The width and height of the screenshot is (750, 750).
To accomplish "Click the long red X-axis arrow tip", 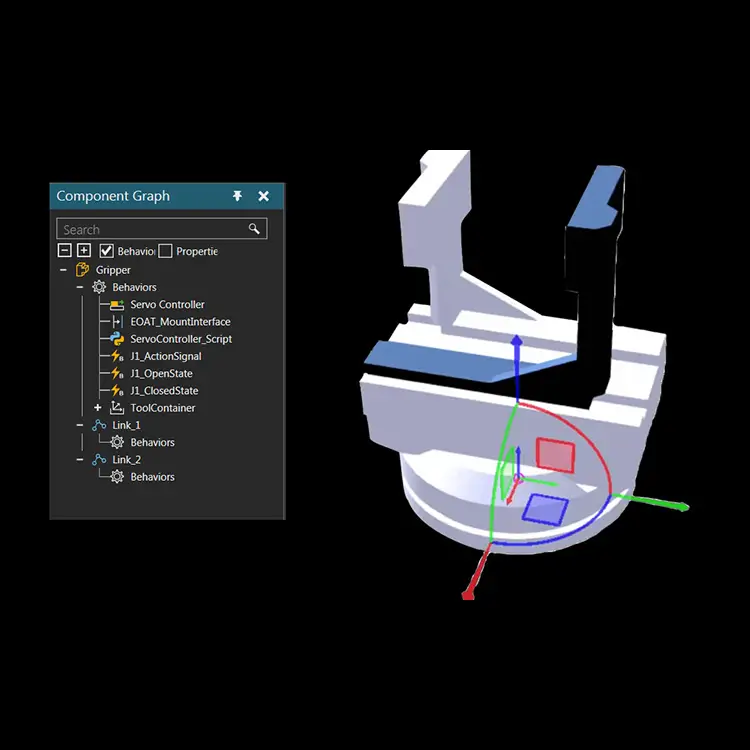I will 468,594.
